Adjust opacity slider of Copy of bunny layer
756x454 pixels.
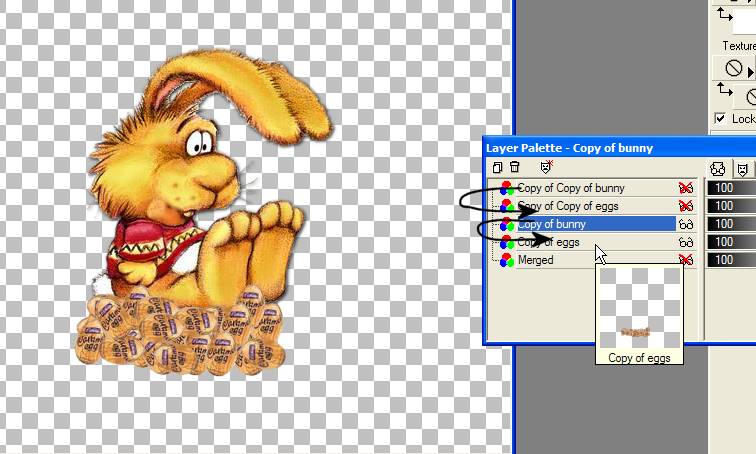(x=731, y=224)
